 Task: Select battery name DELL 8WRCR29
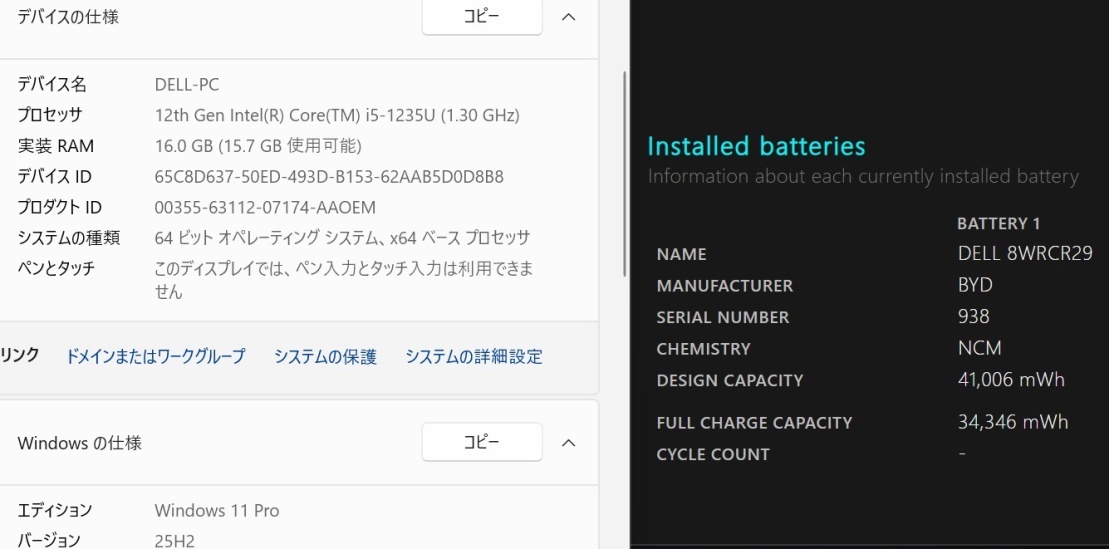tap(1025, 253)
